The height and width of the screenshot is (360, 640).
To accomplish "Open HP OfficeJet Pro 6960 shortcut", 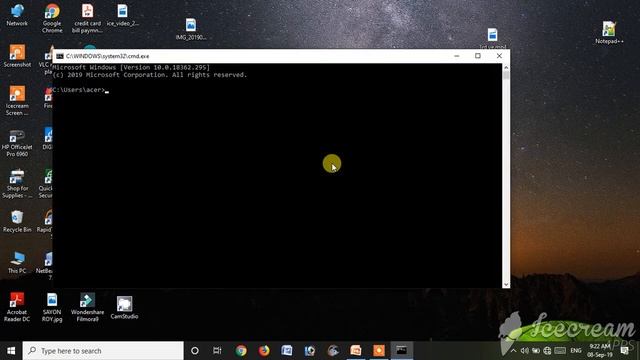I will tap(17, 143).
